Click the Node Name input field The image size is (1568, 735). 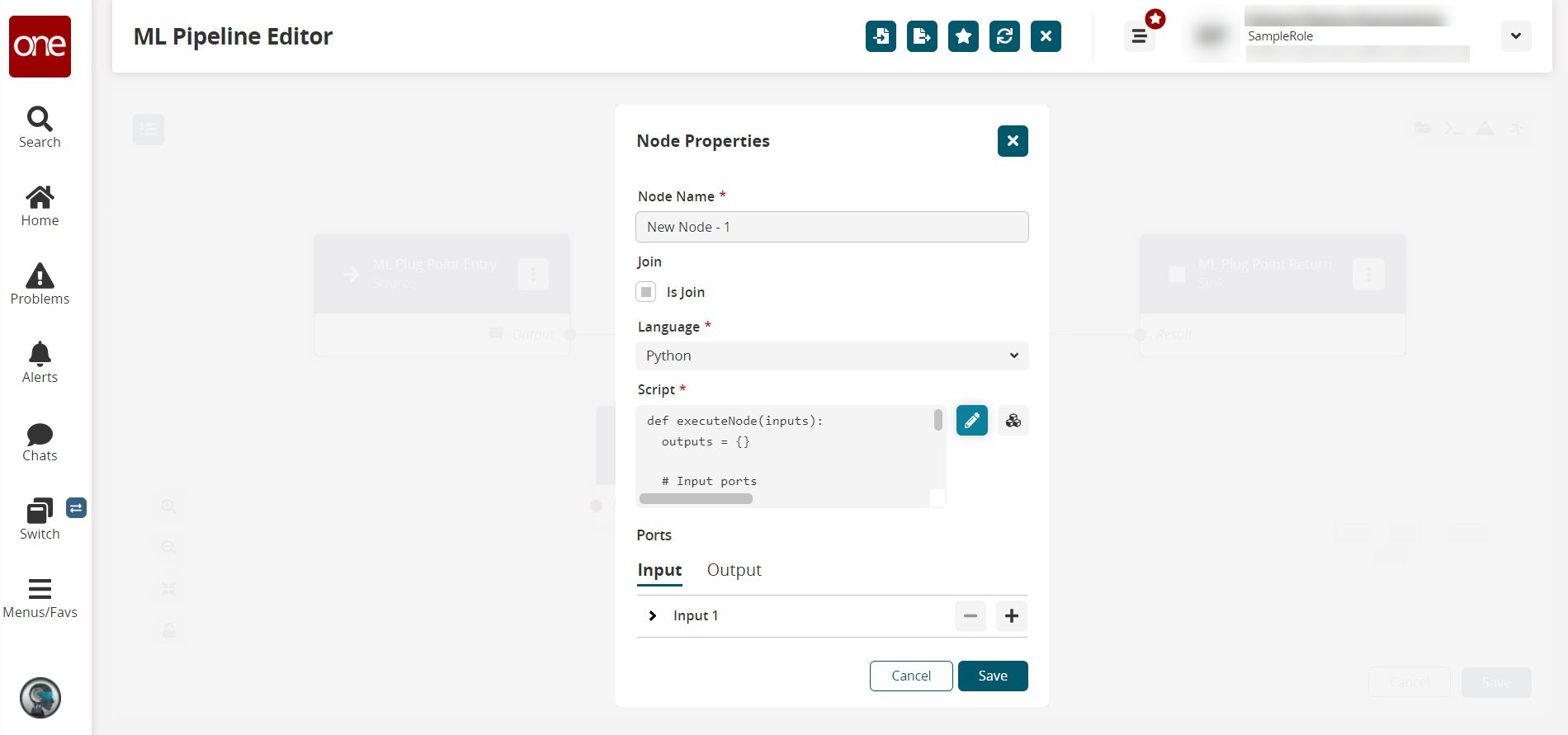pyautogui.click(x=832, y=227)
